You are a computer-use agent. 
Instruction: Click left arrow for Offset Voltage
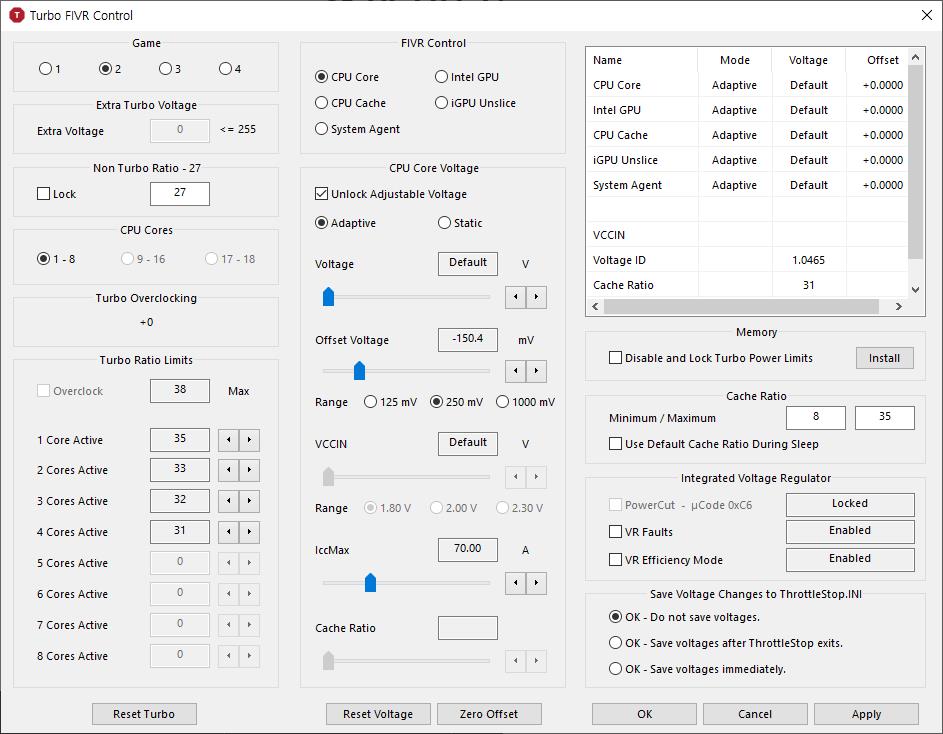point(515,371)
